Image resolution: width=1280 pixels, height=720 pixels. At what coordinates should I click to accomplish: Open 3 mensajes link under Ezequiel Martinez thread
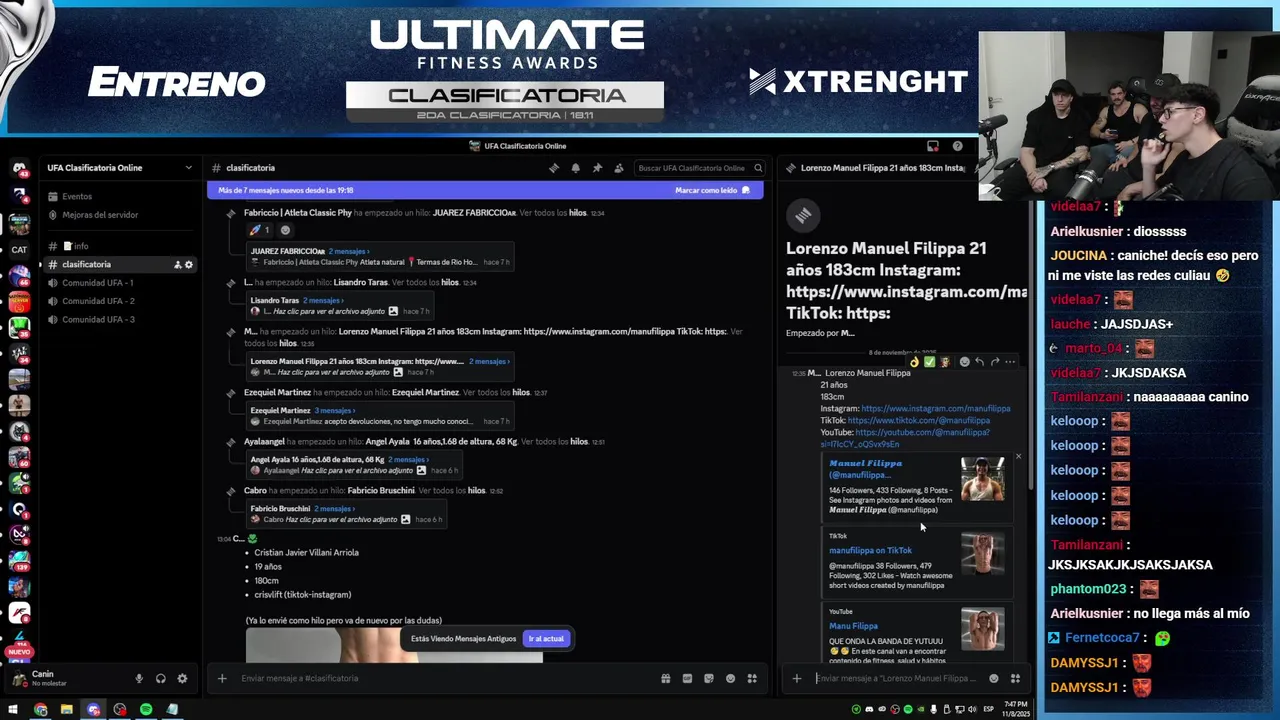click(334, 410)
